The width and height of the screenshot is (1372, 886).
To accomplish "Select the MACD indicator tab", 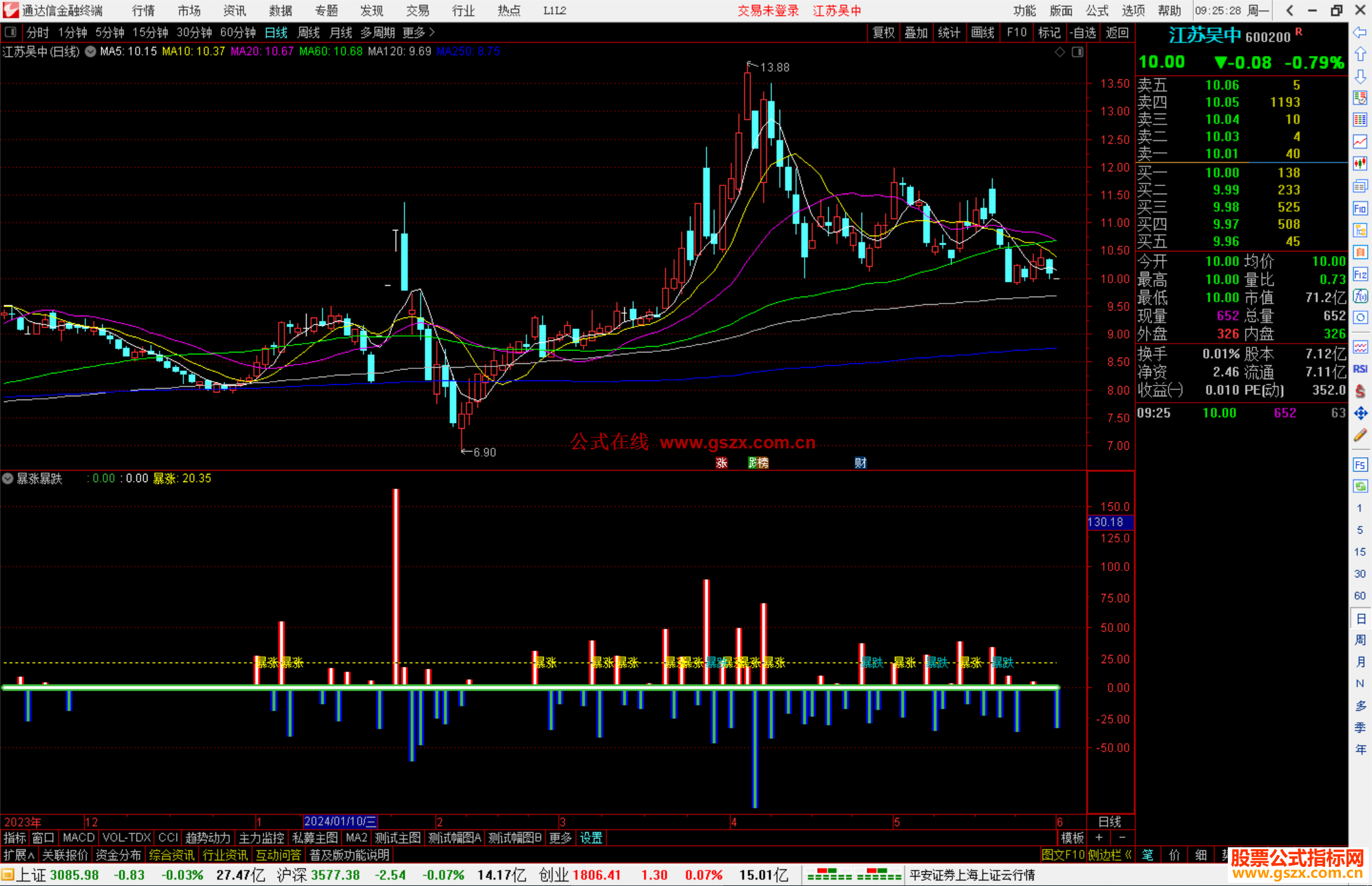I will (x=79, y=838).
